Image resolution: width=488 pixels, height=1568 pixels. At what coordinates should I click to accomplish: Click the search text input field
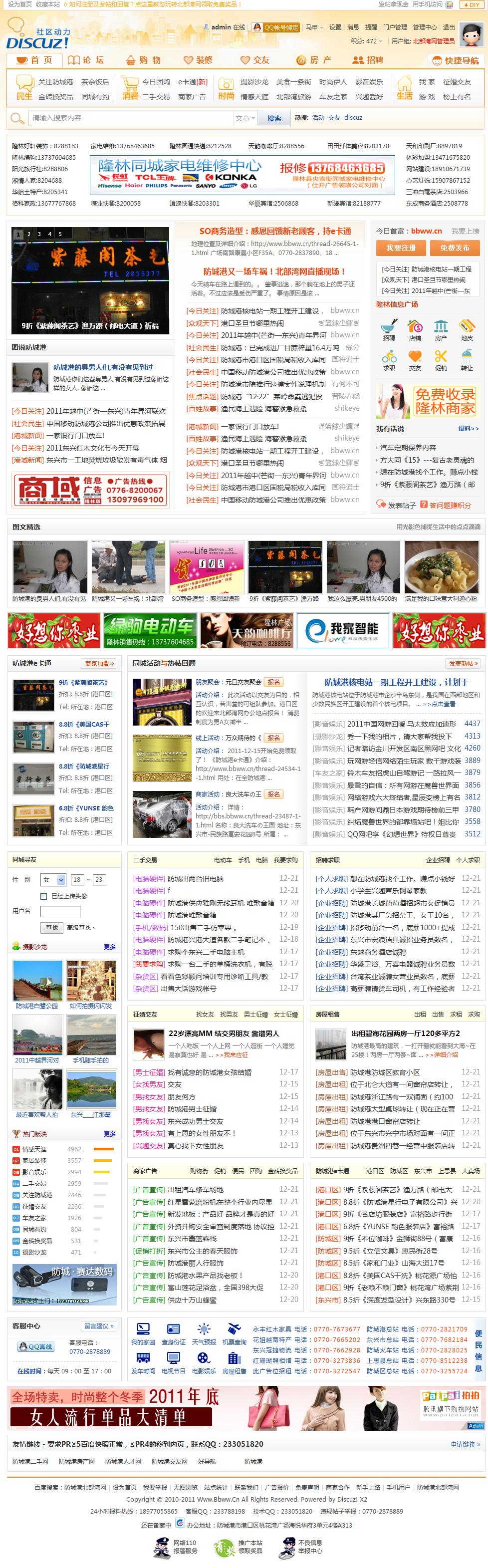tap(130, 118)
